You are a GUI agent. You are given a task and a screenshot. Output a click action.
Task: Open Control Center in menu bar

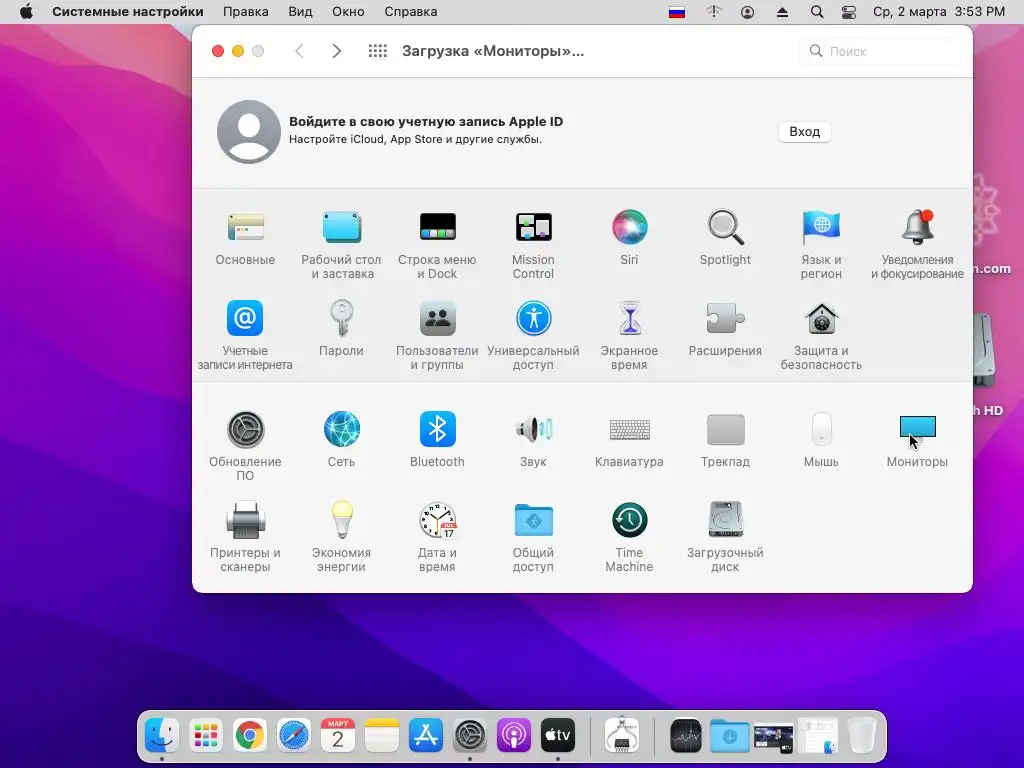point(848,12)
